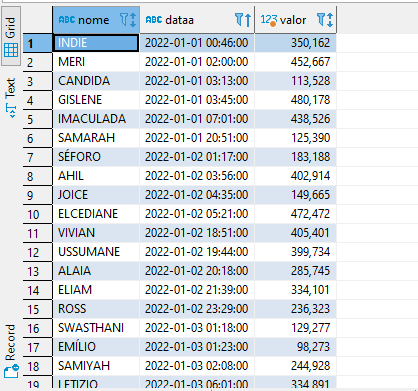Image resolution: width=418 pixels, height=391 pixels.
Task: Select the valor cell 183,188
Action: 296,157
